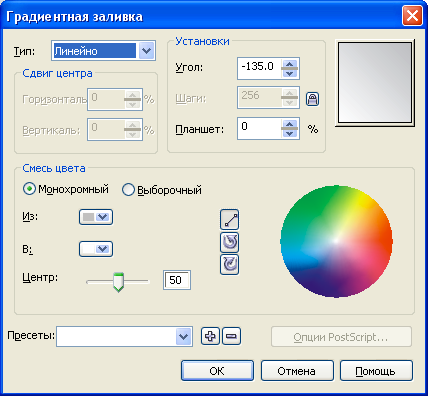Decrease the Угол value with down arrow
This screenshot has height=396, width=428.
pyautogui.click(x=290, y=73)
